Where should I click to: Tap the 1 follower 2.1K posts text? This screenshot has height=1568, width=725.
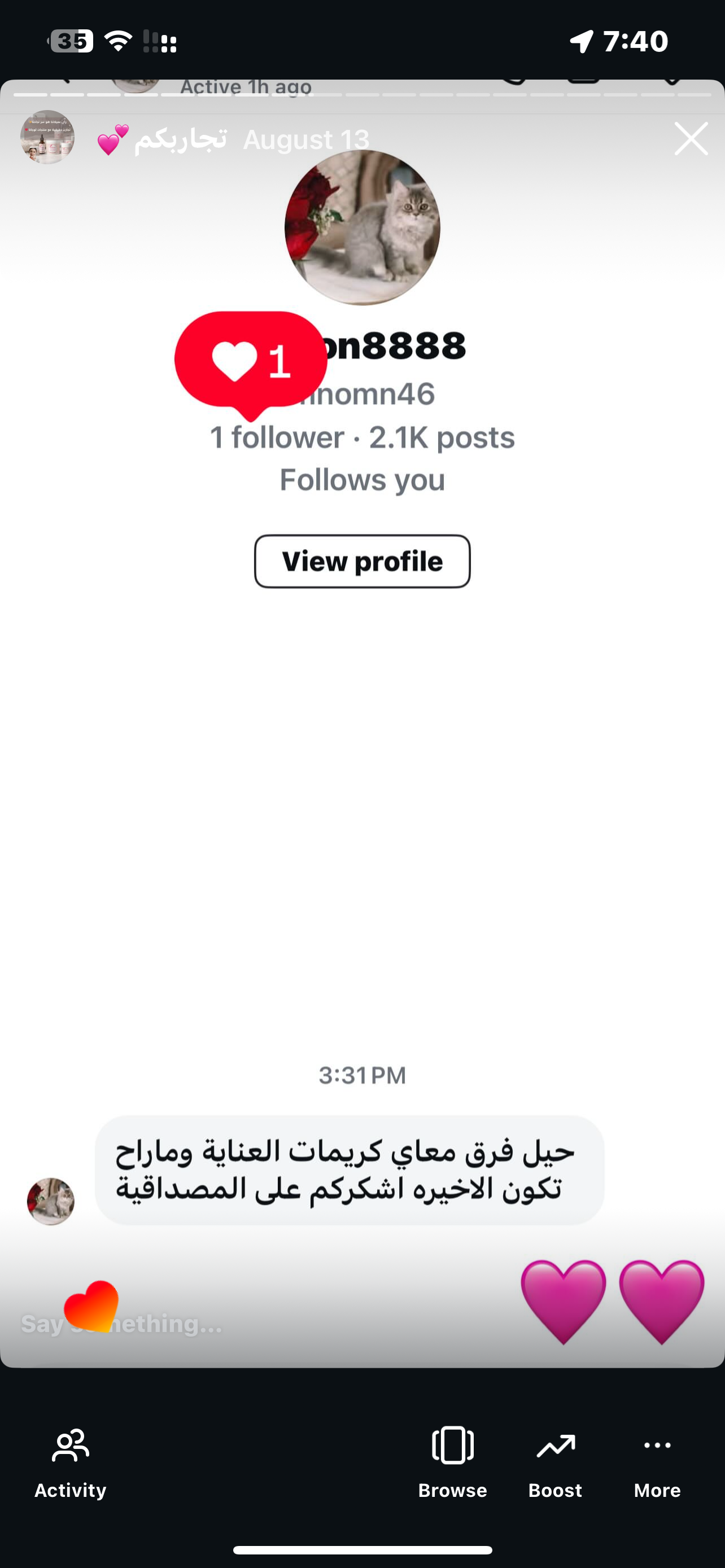click(362, 437)
